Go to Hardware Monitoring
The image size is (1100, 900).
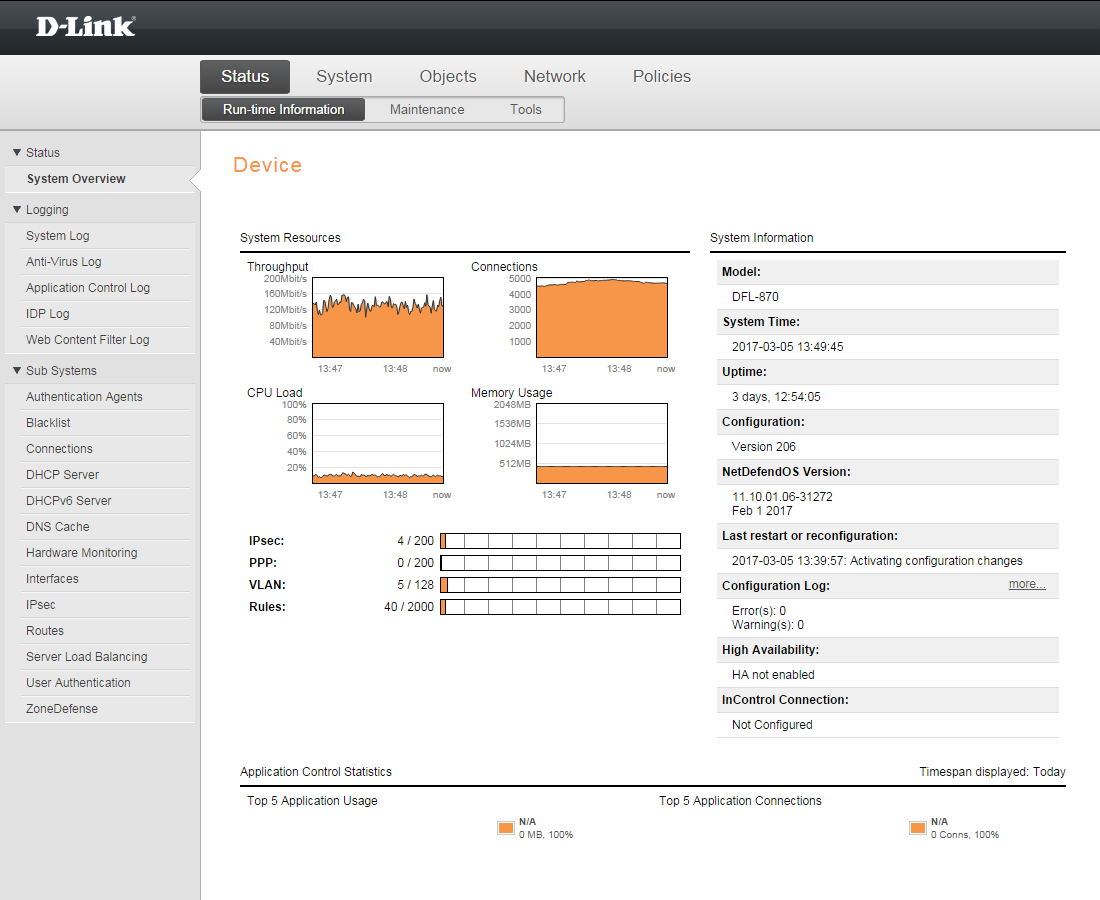point(82,553)
